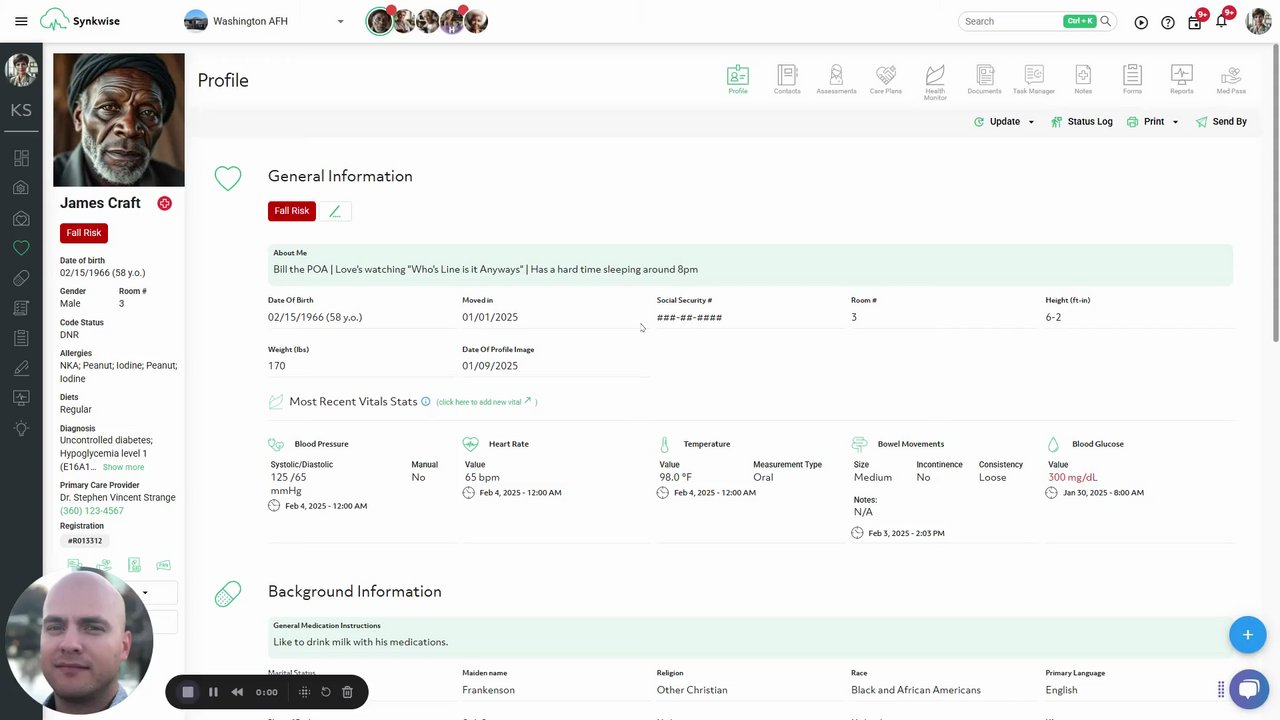1280x720 pixels.
Task: Click the blue plus floating button
Action: (x=1247, y=635)
